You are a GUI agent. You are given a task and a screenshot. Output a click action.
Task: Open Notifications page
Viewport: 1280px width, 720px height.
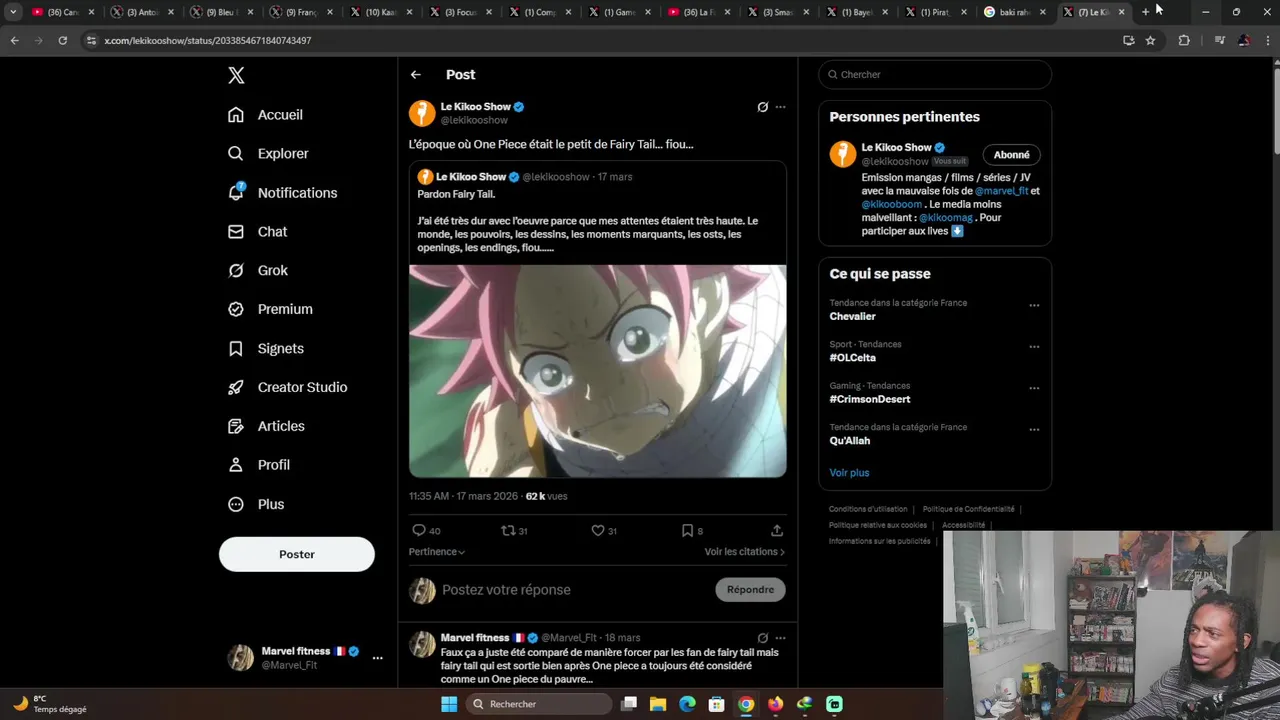[x=283, y=193]
